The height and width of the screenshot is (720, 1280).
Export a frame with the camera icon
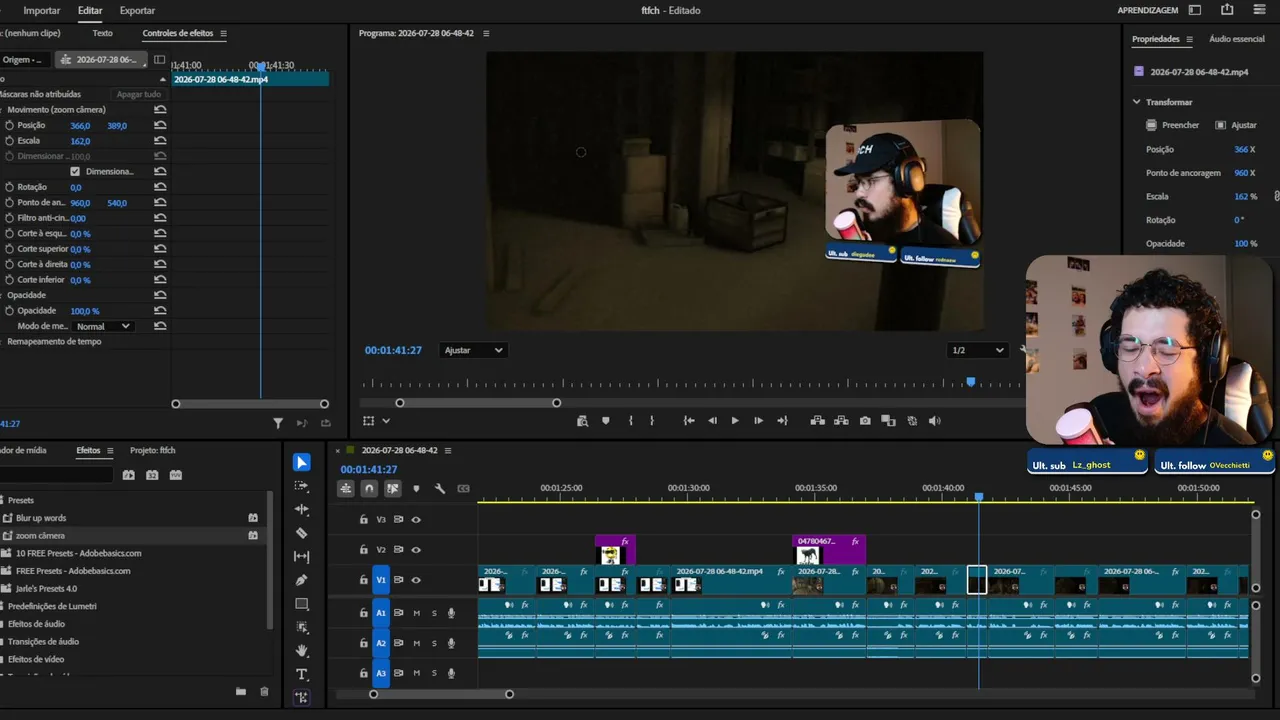click(865, 421)
